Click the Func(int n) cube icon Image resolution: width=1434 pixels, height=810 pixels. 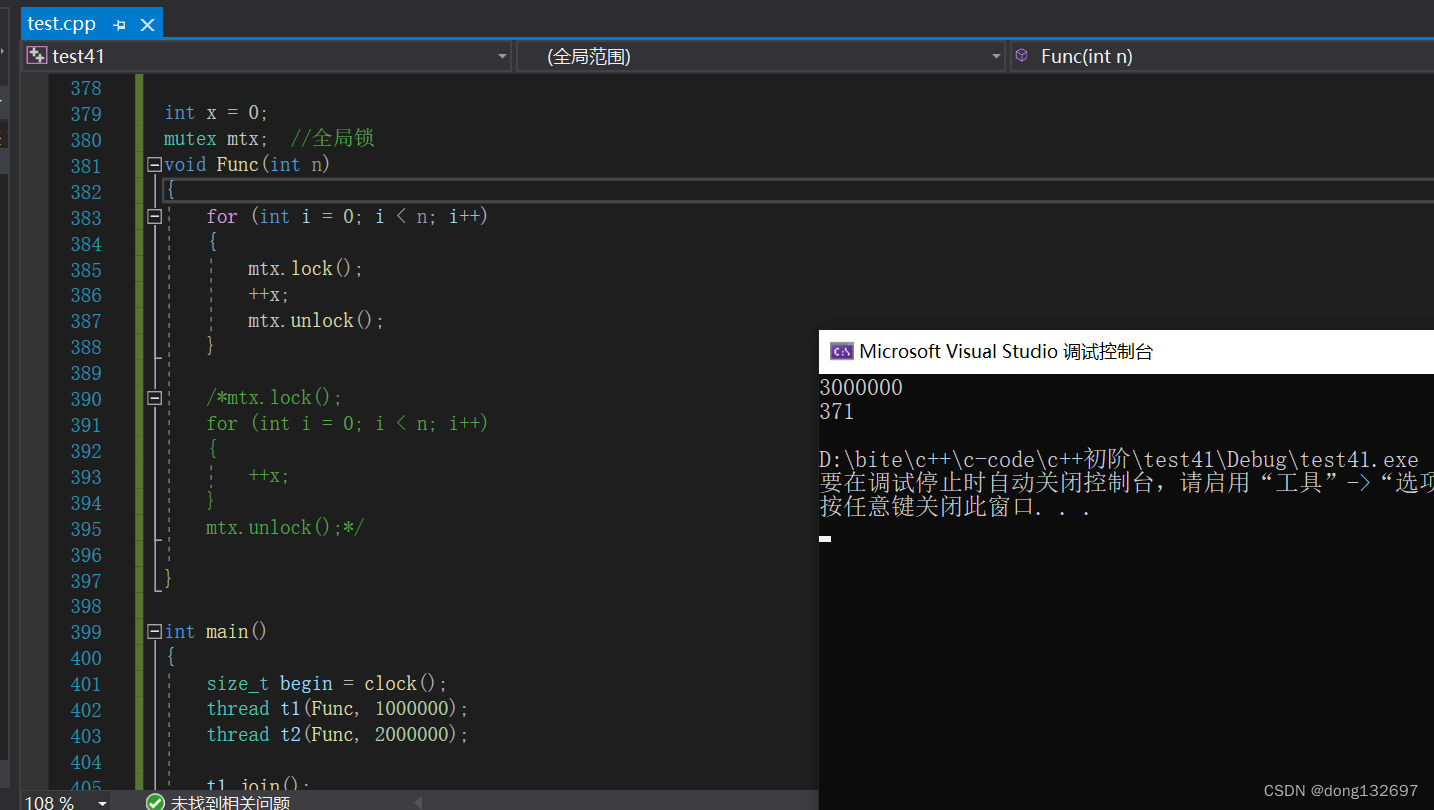pyautogui.click(x=1021, y=56)
